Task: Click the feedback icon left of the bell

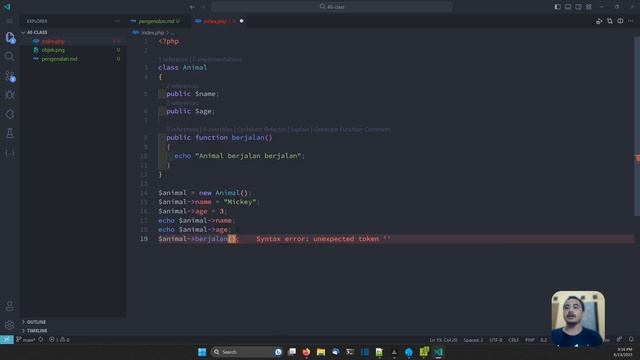Action: tap(619, 340)
